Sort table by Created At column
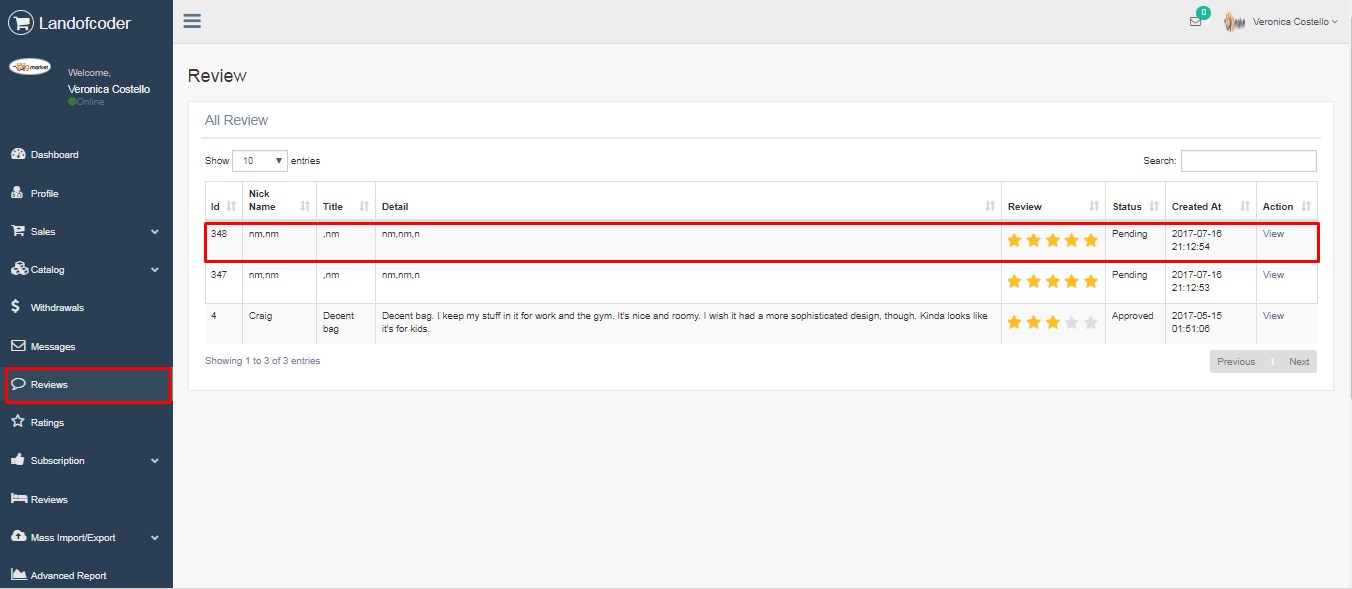 (1210, 206)
